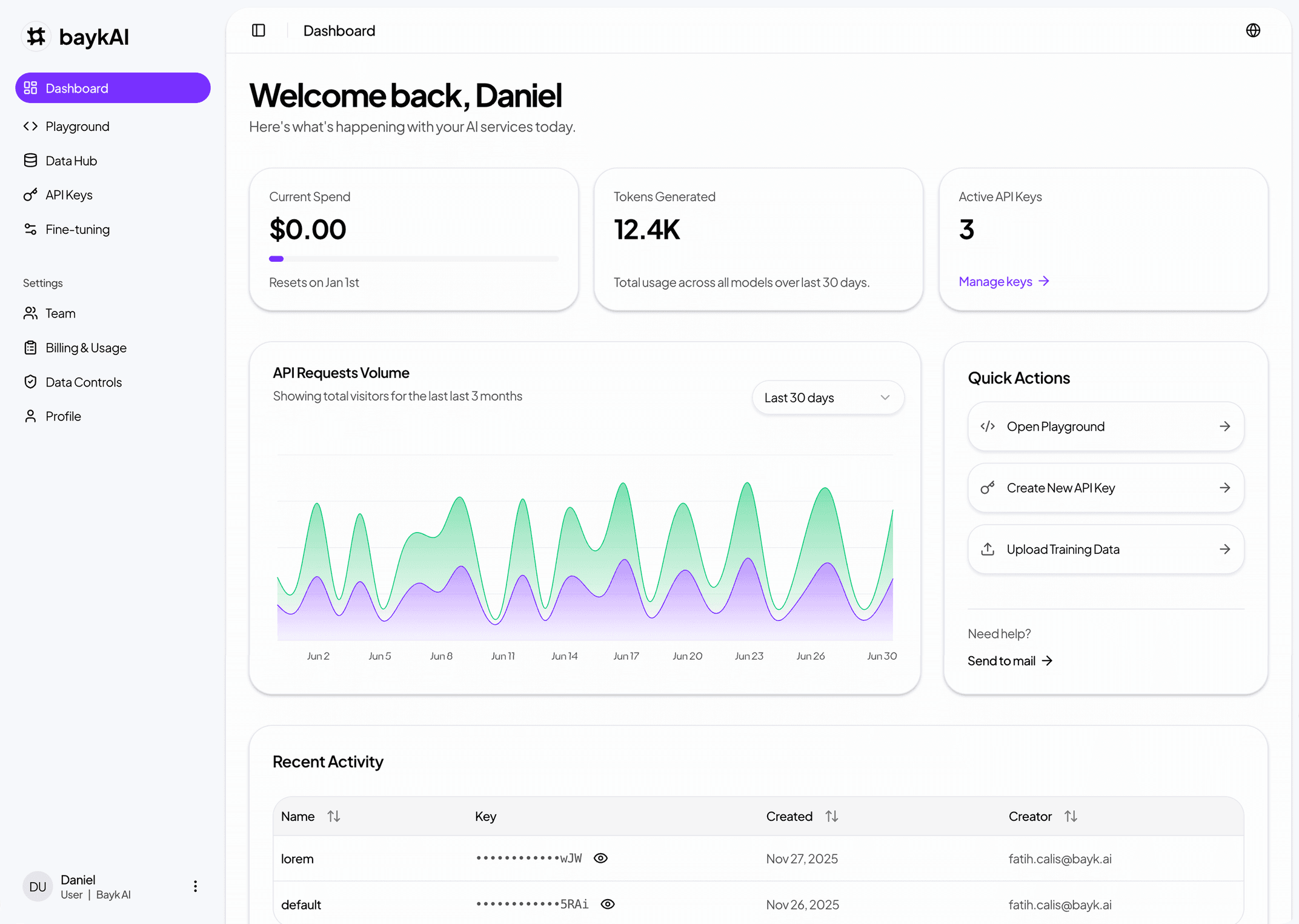Reveal the lorem key with eye icon
Screen dimensions: 1299x924
click(600, 858)
